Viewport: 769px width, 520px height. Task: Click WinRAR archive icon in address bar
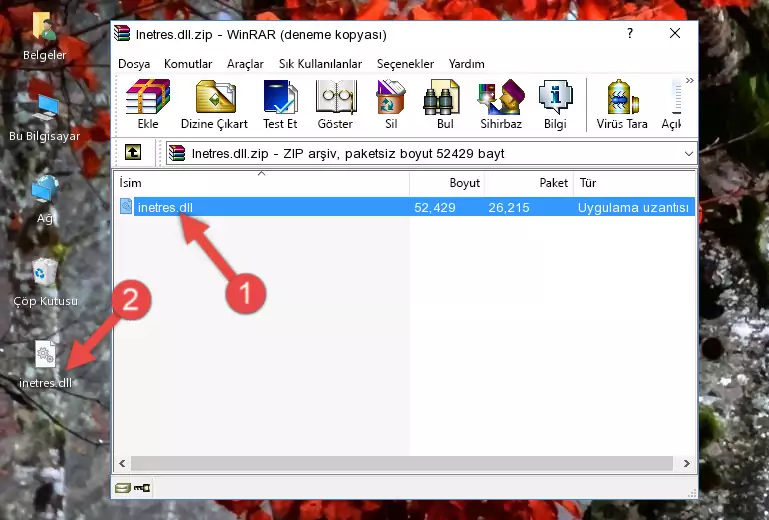pos(177,154)
